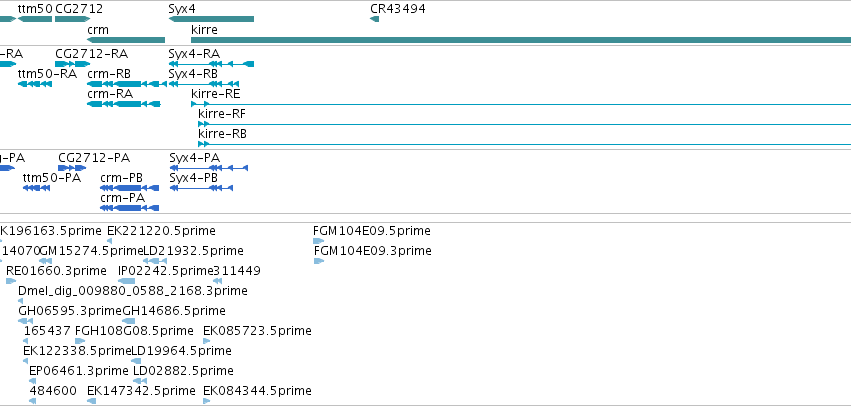Select the ttm50-PA protein glyph
This screenshot has height=406, width=851.
click(36, 188)
